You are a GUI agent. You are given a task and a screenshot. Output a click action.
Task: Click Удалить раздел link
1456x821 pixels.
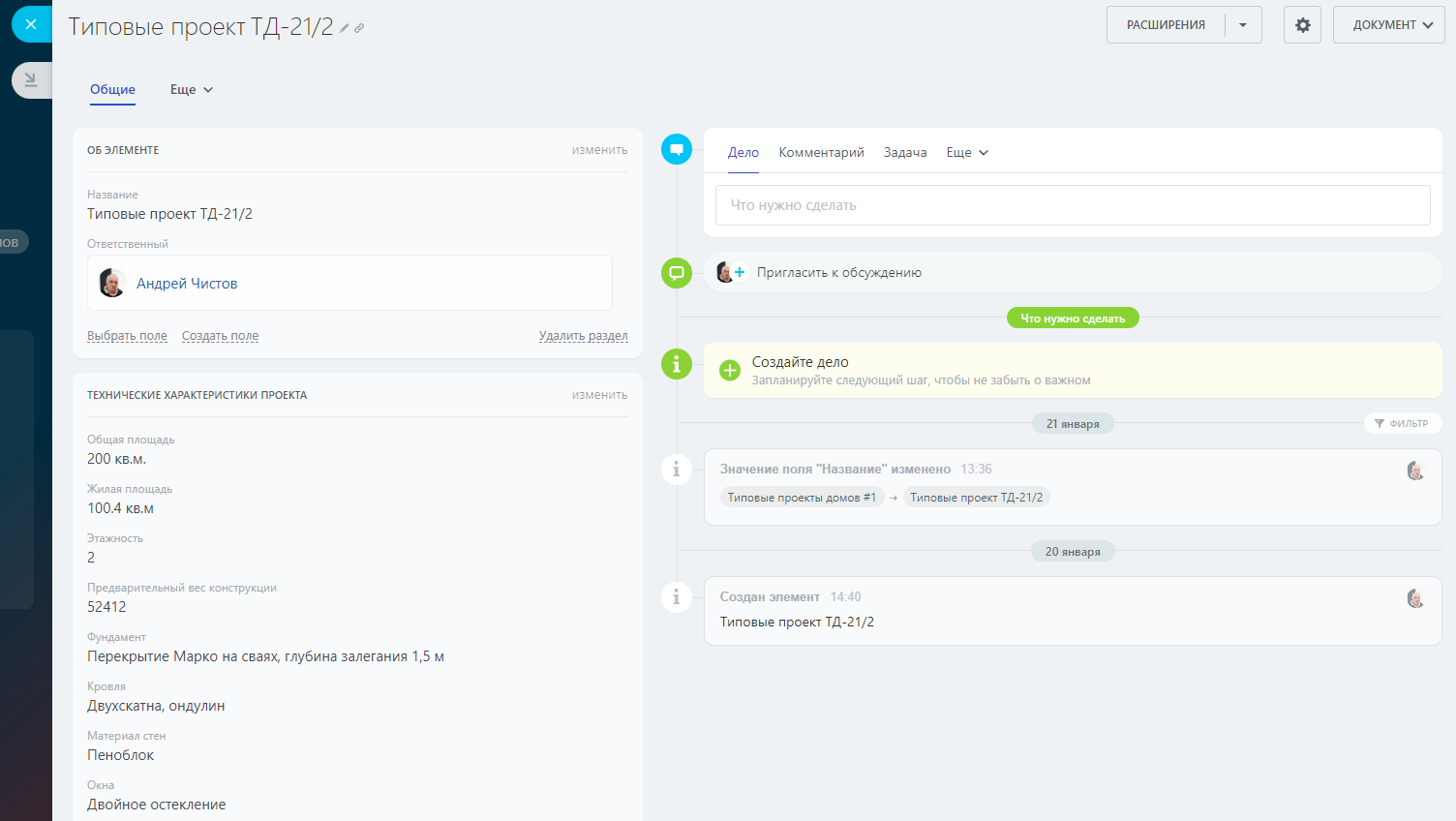click(x=583, y=336)
